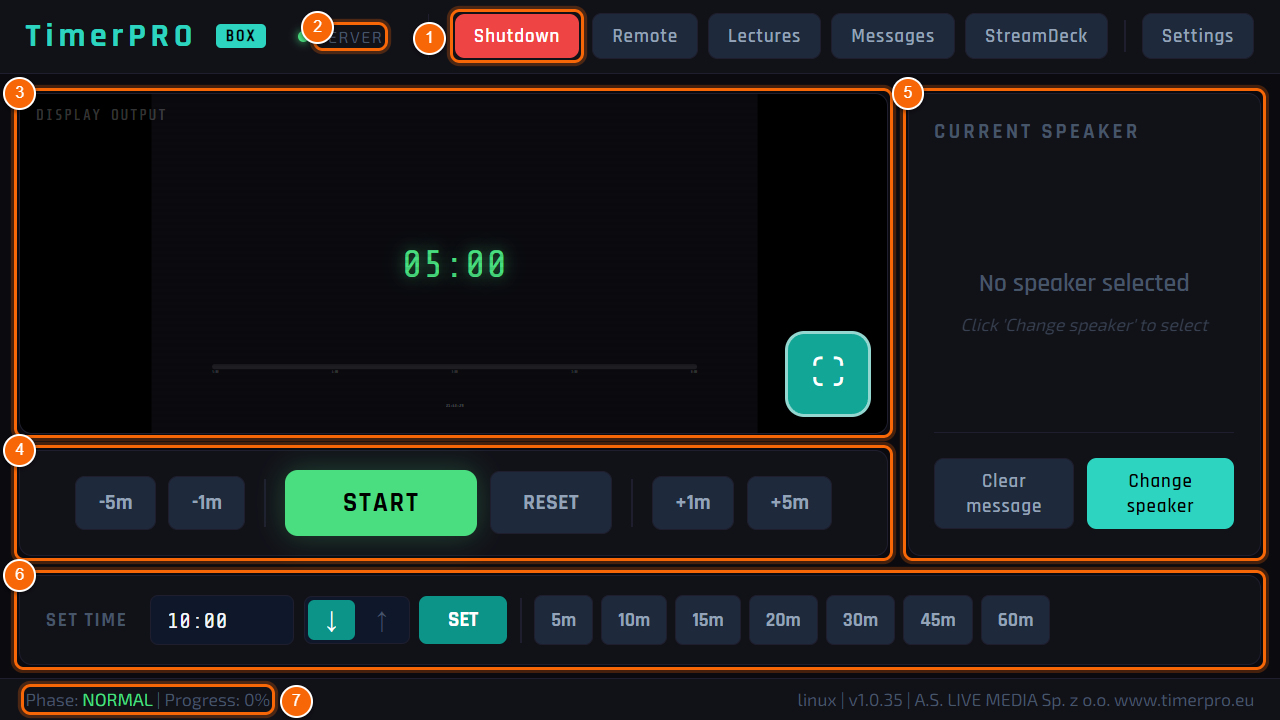The height and width of the screenshot is (720, 1280).
Task: Subtract 5 minutes with -5m
Action: tap(116, 503)
